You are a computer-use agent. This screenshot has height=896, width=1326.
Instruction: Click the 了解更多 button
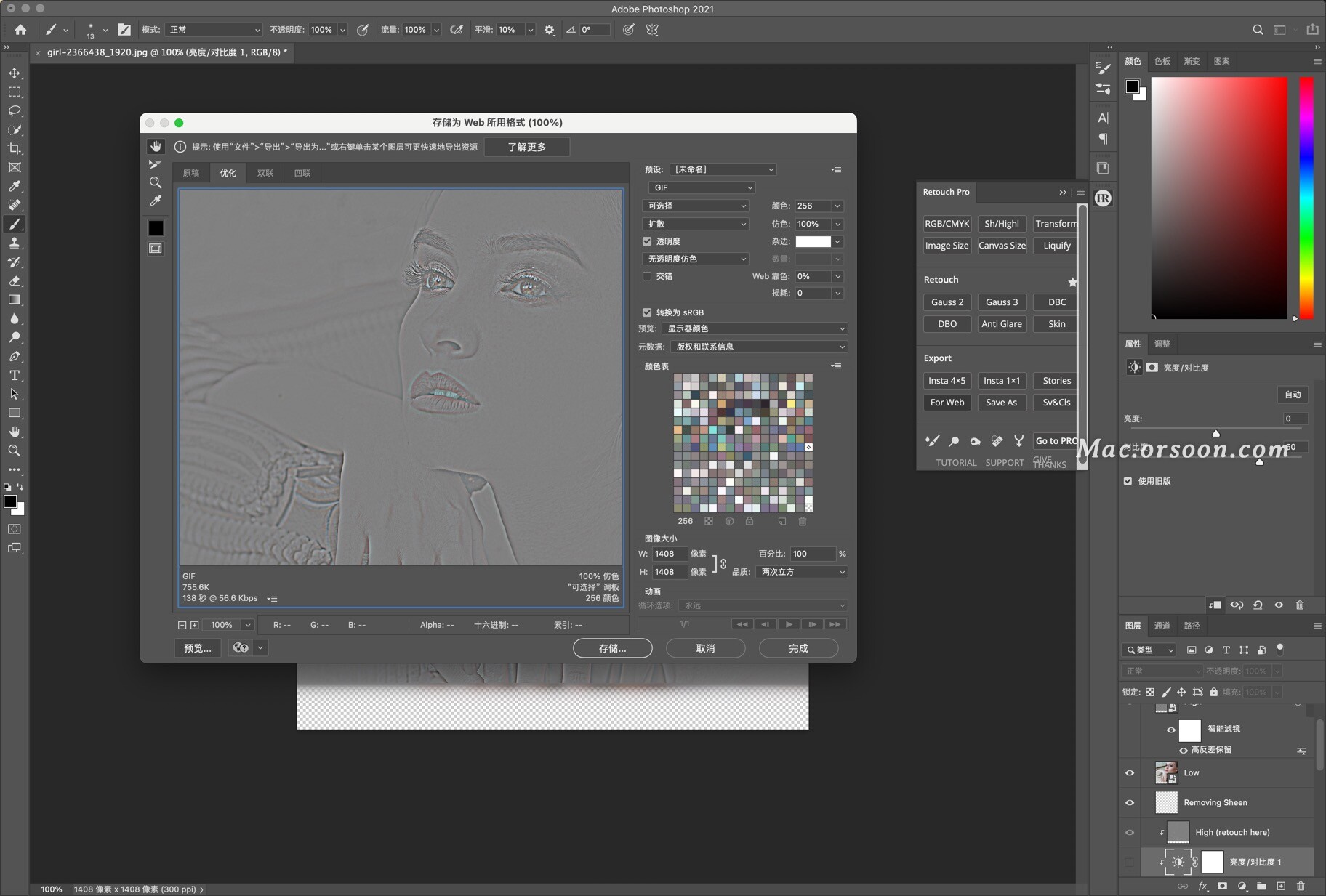pos(527,147)
